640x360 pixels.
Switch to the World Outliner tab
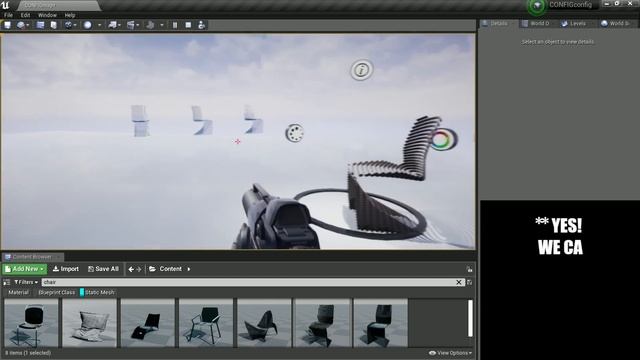point(538,24)
